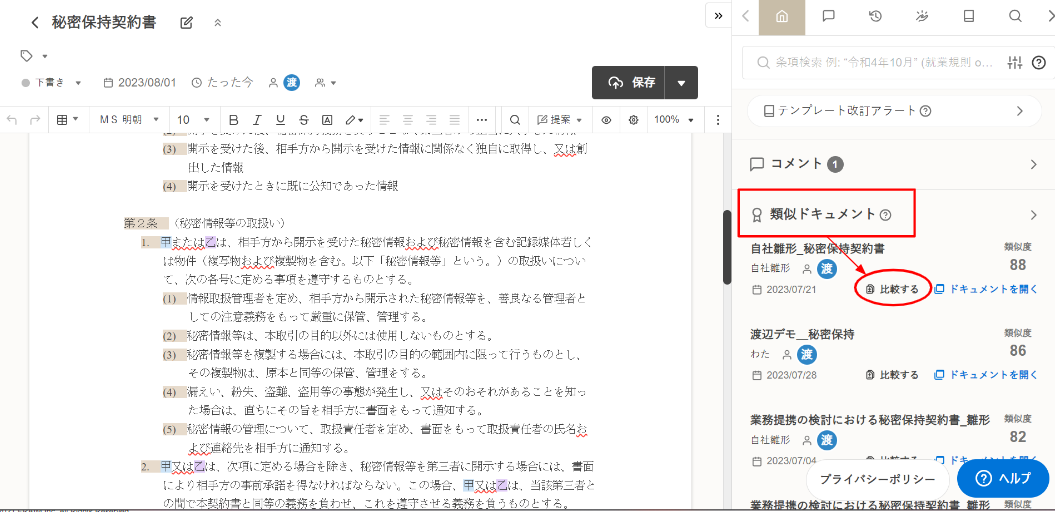Viewport: 1061px width, 512px height.
Task: Open the comments speech-bubble tab in sidebar
Action: point(828,16)
